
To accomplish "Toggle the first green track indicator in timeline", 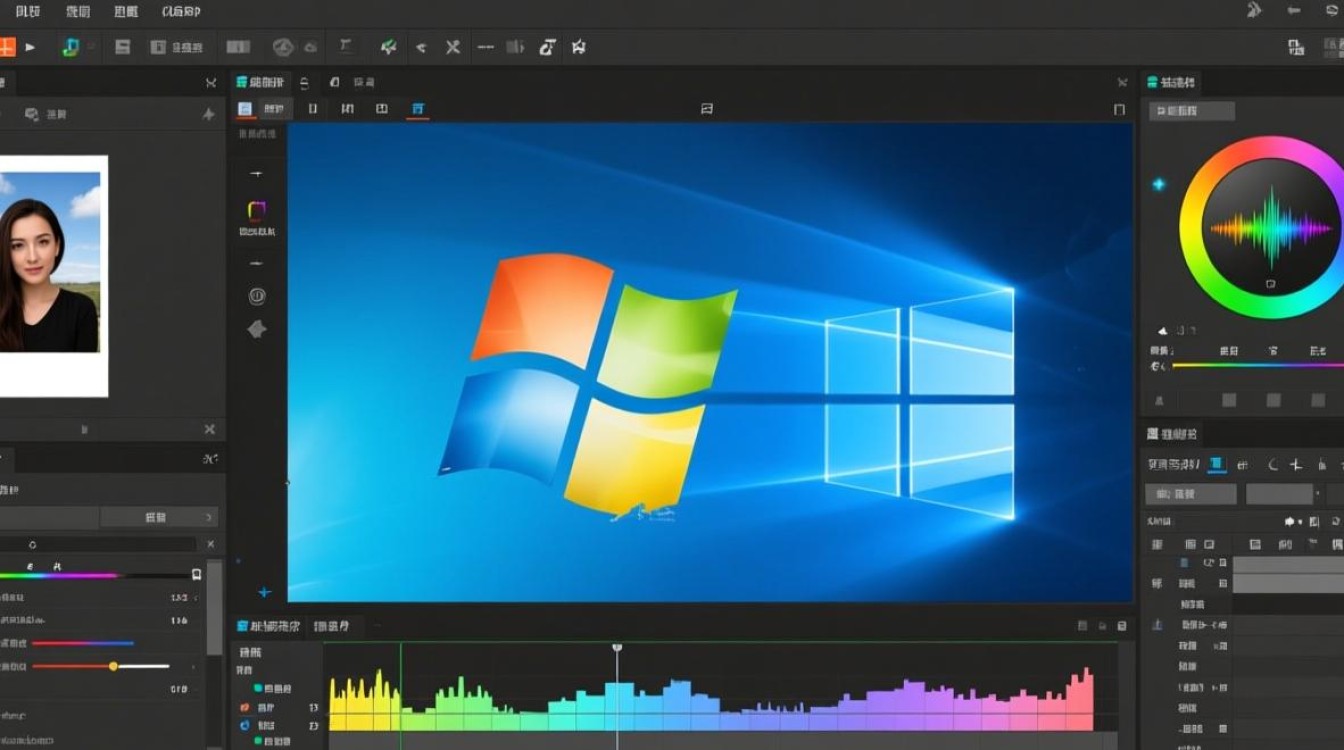I will [x=258, y=688].
